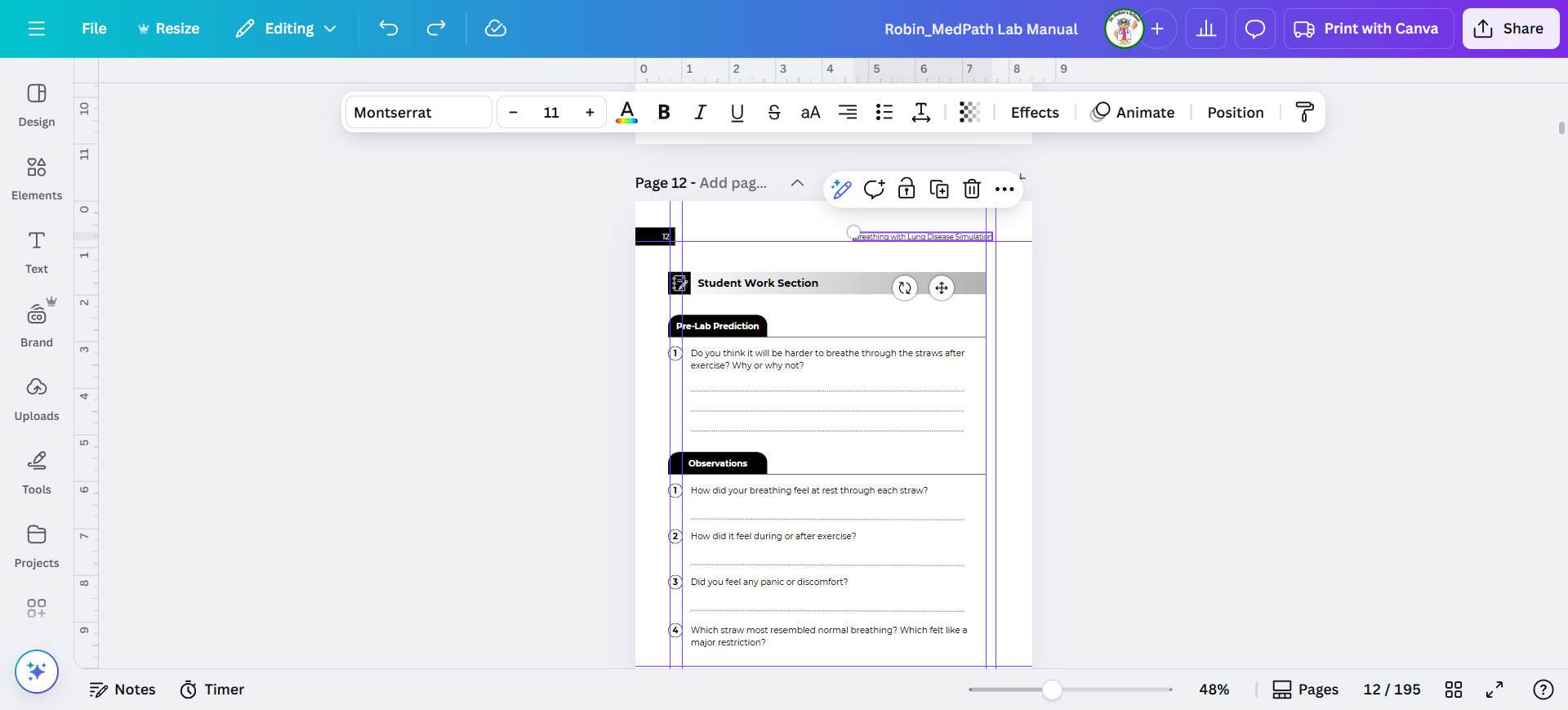1568x710 pixels.
Task: Open the text color picker
Action: 626,112
